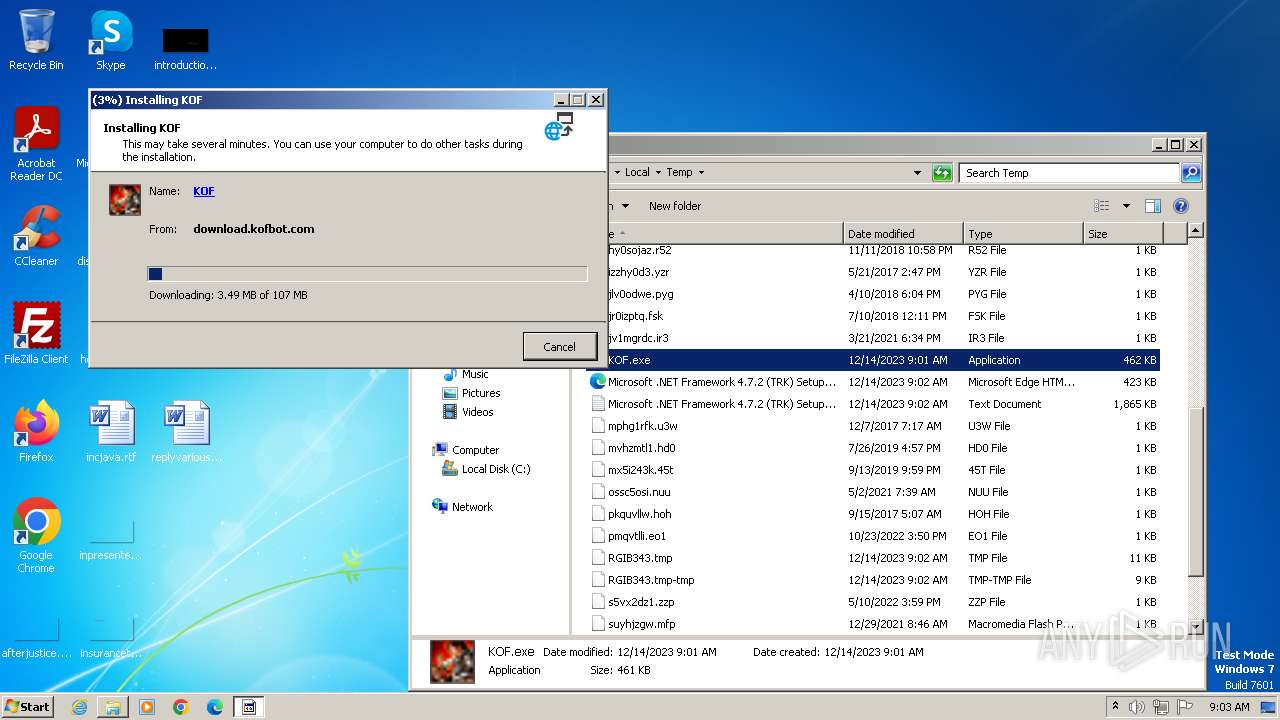The width and height of the screenshot is (1280, 720).
Task: Click the KOF app icon in installer
Action: [x=125, y=200]
